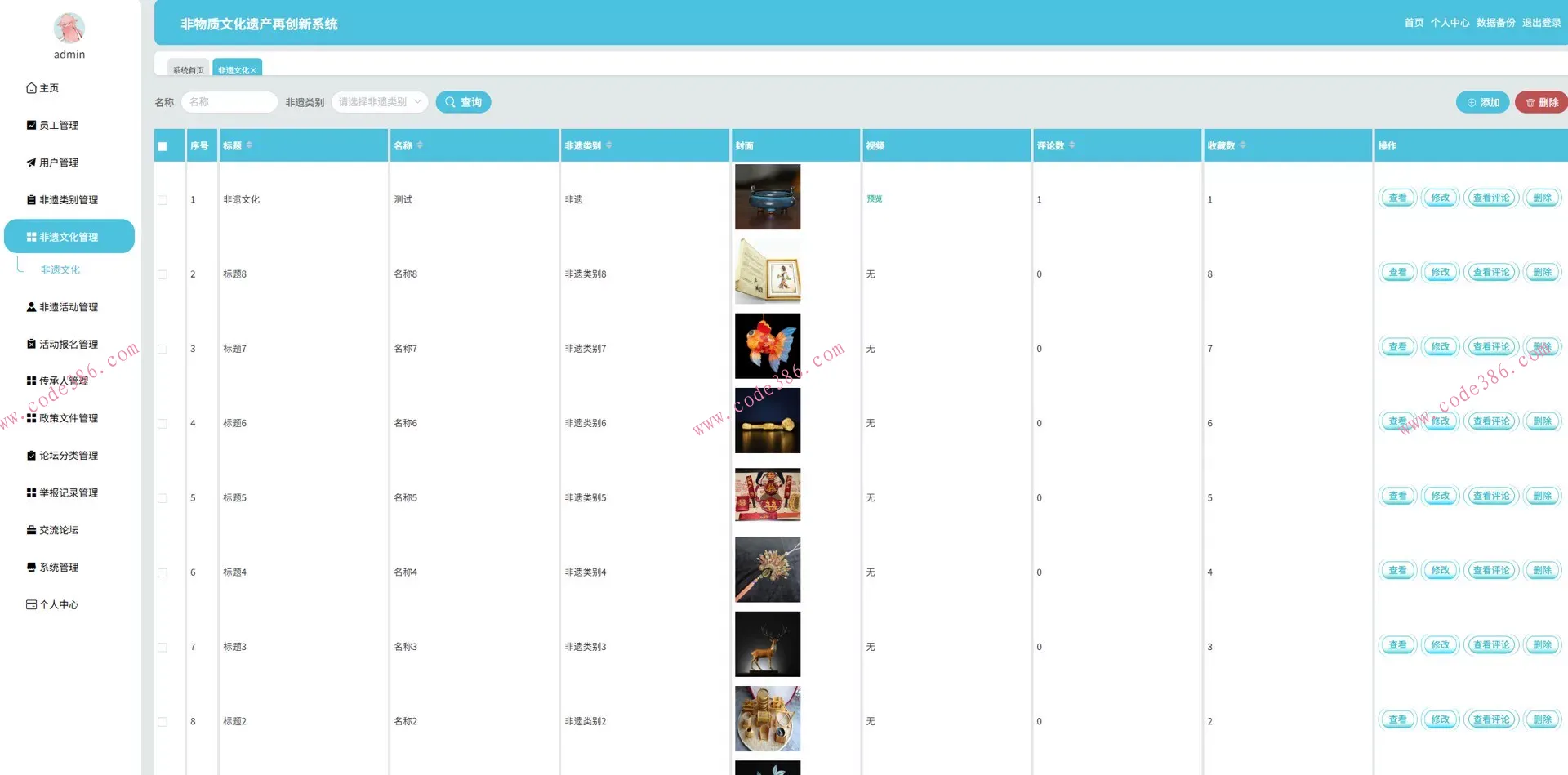Viewport: 1568px width, 775px height.
Task: Open 个人中心 in top header
Action: pyautogui.click(x=1450, y=23)
